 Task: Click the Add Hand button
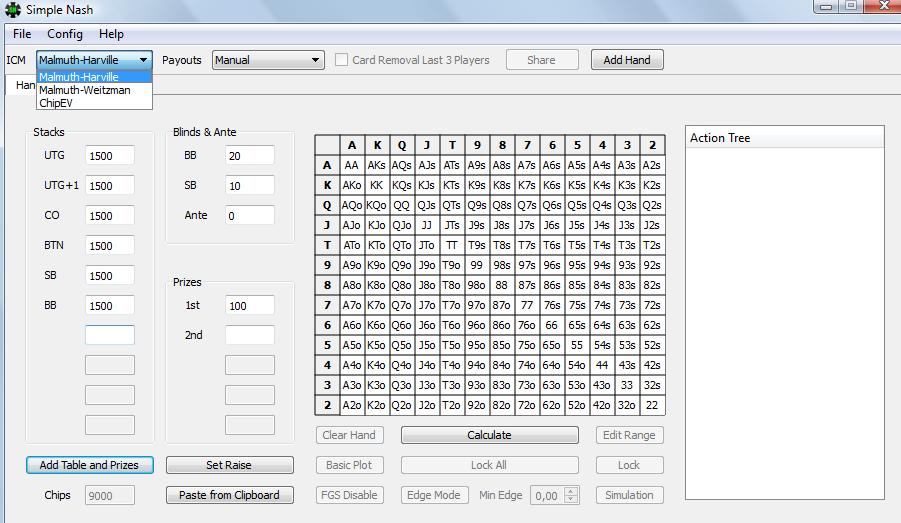click(x=627, y=60)
